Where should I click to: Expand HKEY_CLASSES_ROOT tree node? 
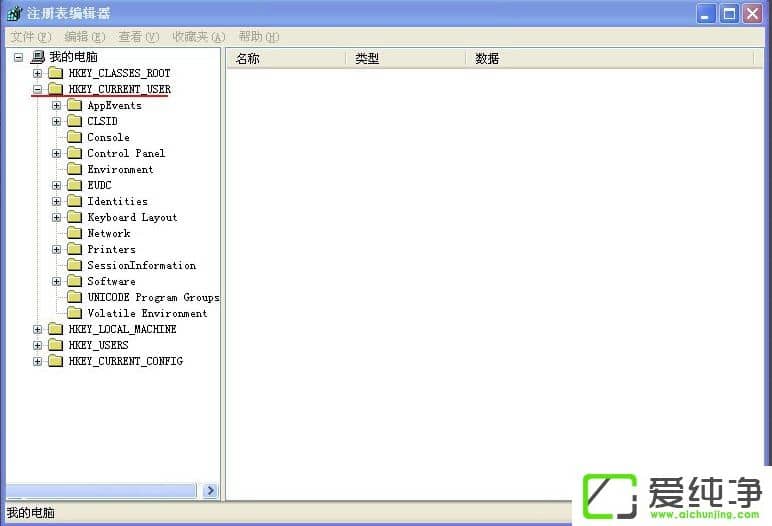coord(37,73)
